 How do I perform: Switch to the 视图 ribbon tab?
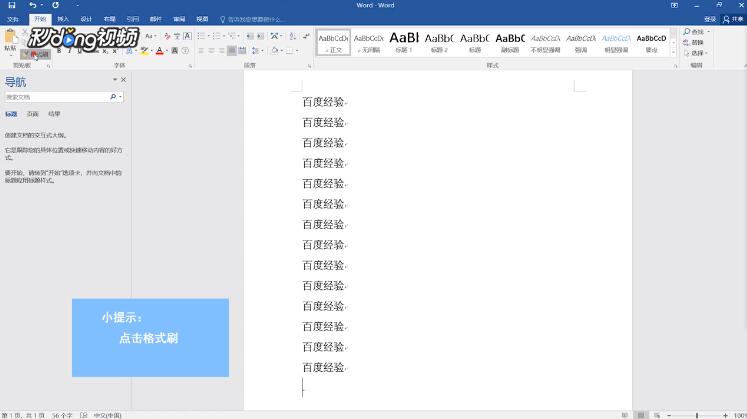click(202, 19)
